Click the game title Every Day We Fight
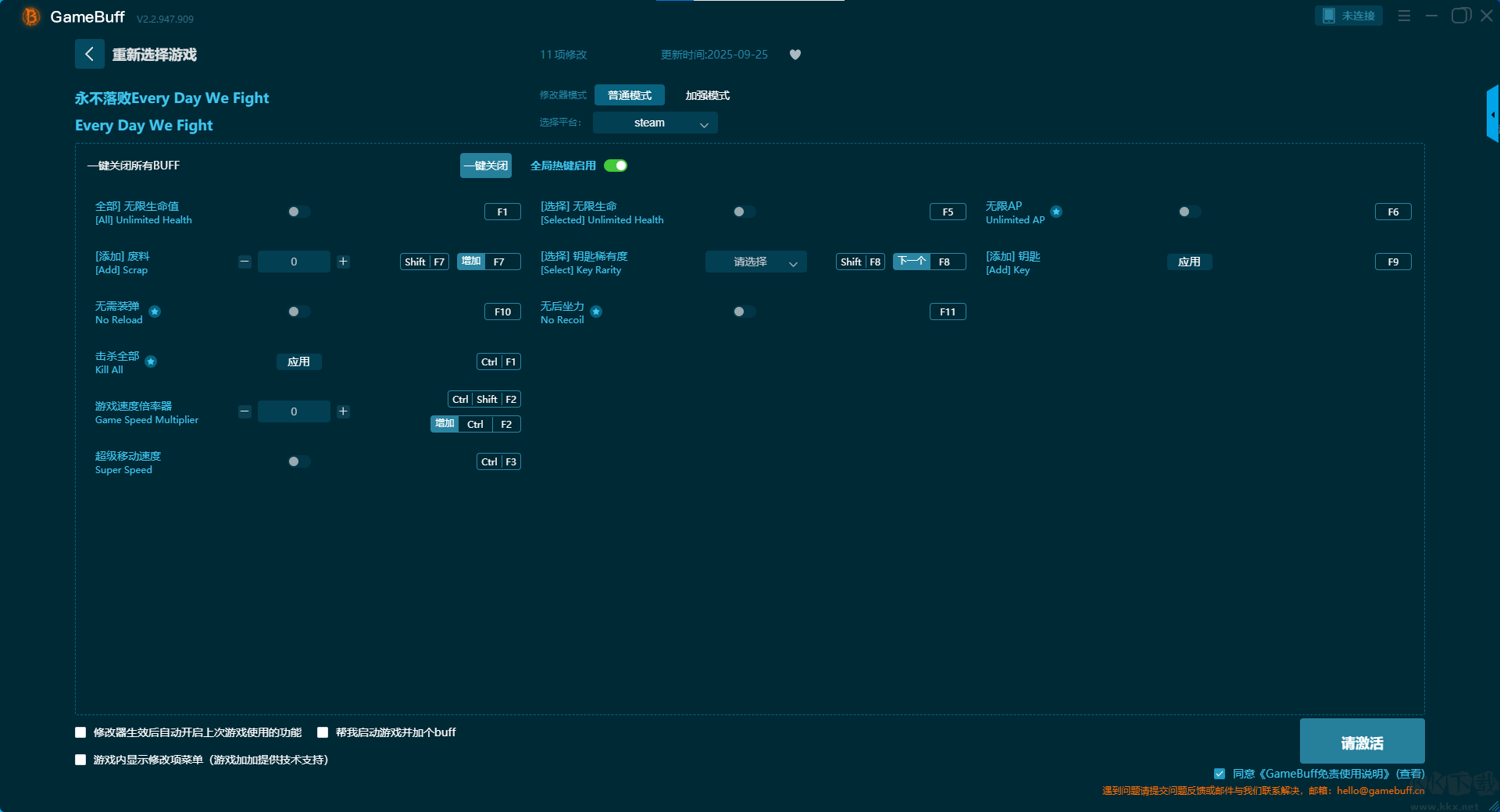1500x812 pixels. coord(144,125)
